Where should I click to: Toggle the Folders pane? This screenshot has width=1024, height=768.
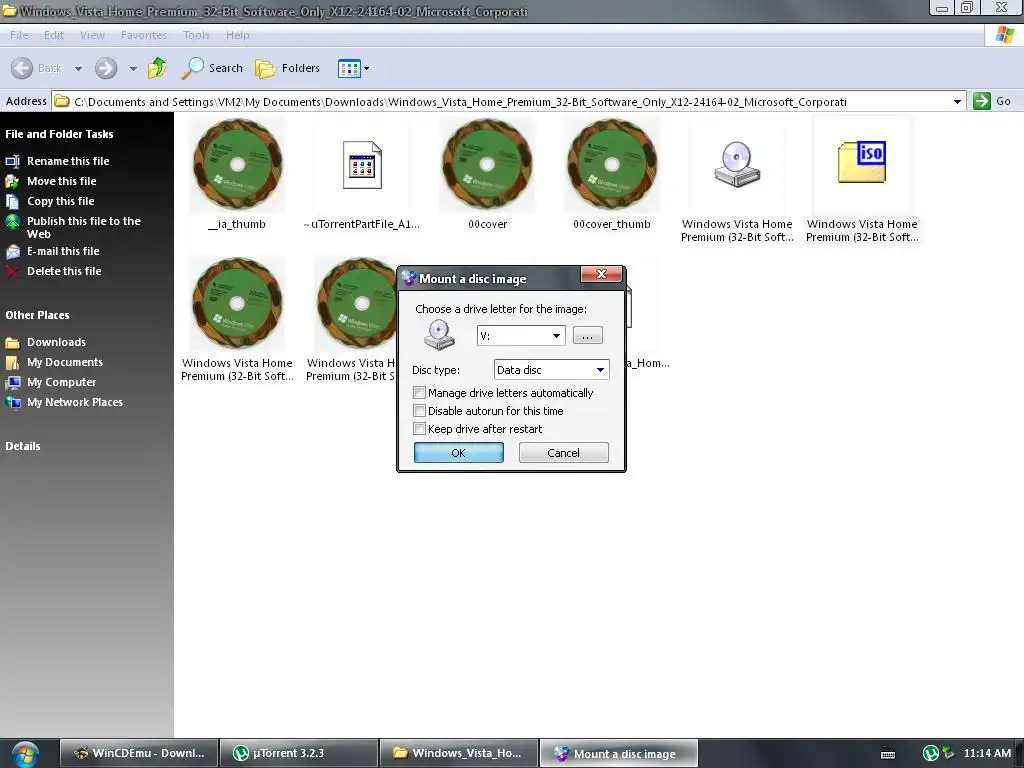coord(287,68)
